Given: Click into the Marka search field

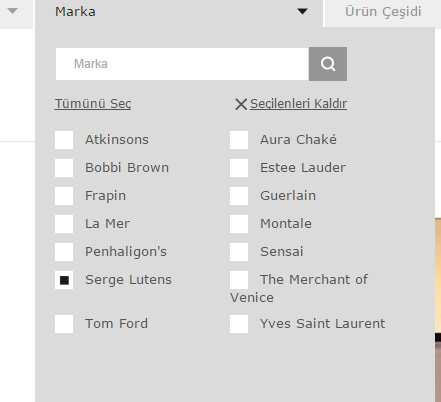Looking at the screenshot, I should click(x=182, y=64).
